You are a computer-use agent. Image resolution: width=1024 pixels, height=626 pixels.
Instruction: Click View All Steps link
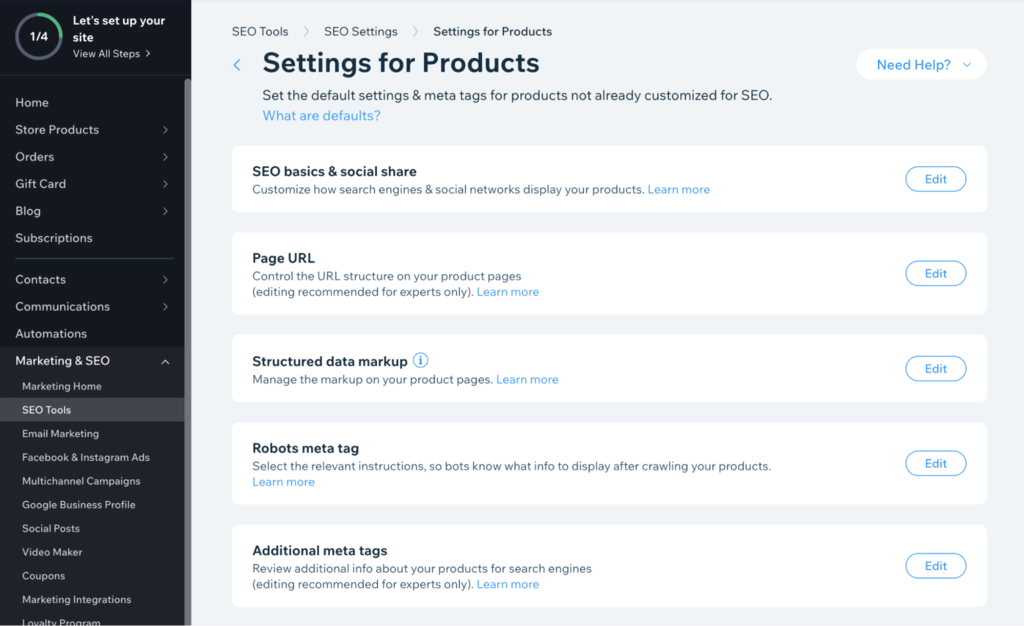[x=111, y=54]
